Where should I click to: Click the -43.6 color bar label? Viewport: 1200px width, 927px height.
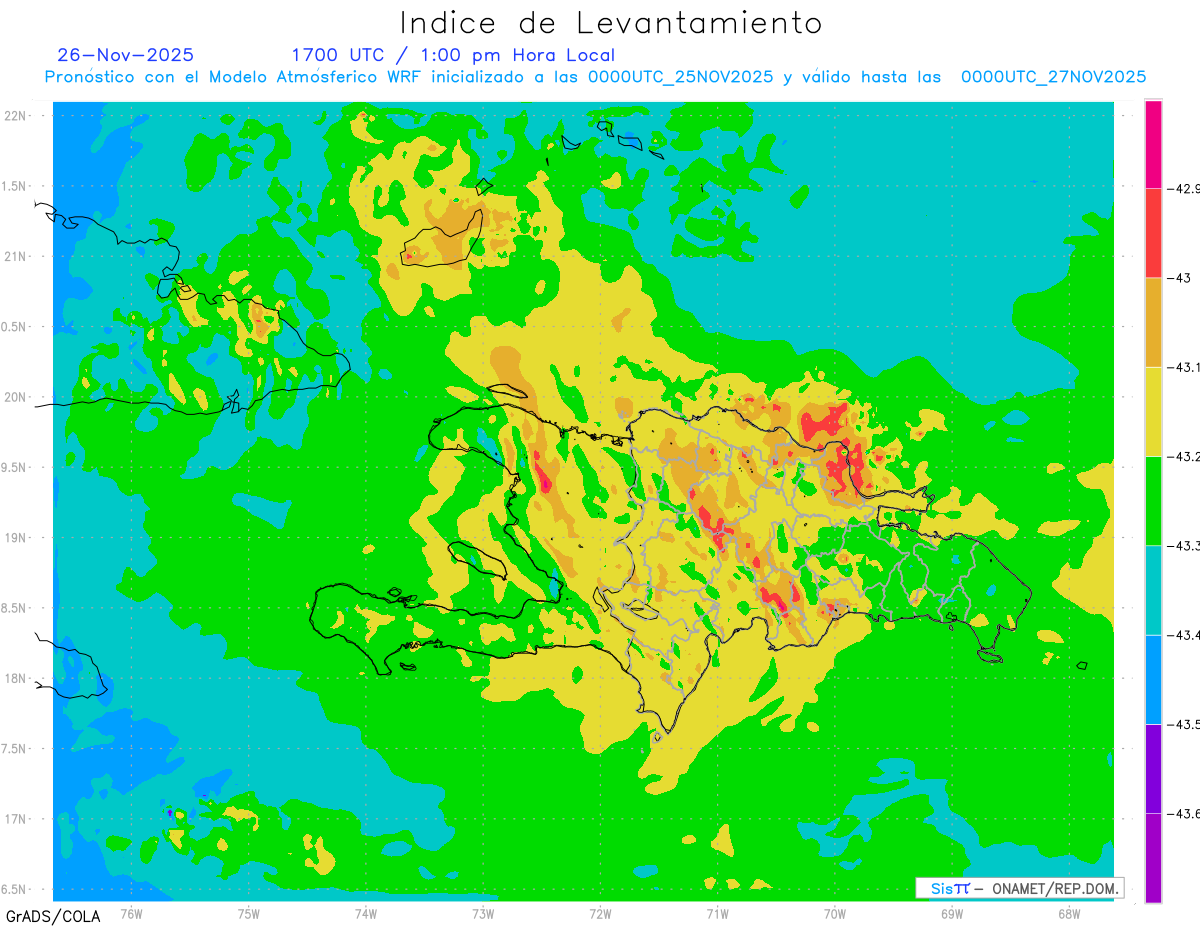pyautogui.click(x=1185, y=813)
